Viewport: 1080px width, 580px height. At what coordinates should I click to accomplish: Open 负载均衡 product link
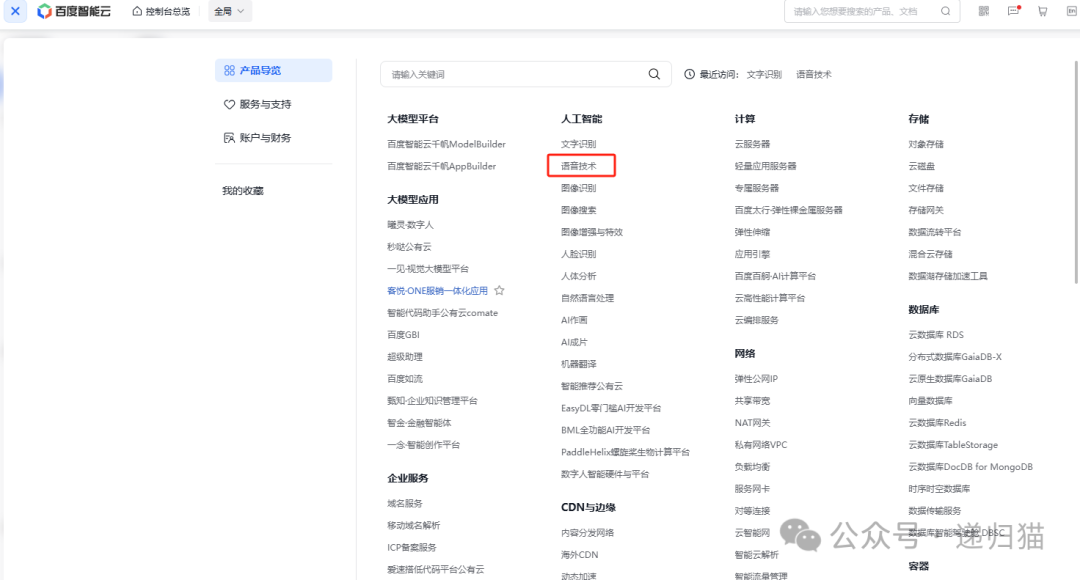pyautogui.click(x=752, y=467)
